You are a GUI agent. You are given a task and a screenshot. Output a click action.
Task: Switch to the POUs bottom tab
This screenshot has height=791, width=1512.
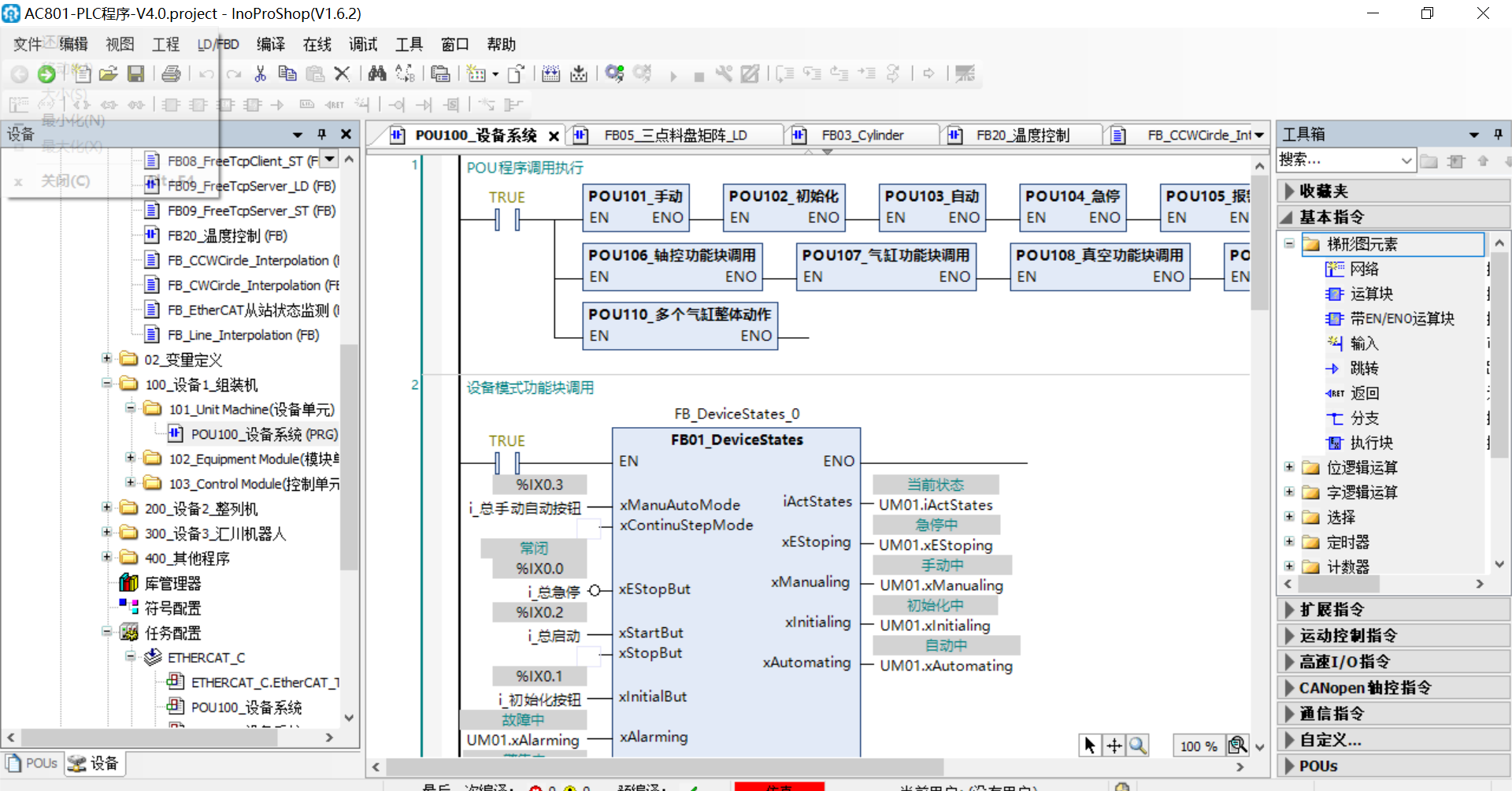coord(32,763)
